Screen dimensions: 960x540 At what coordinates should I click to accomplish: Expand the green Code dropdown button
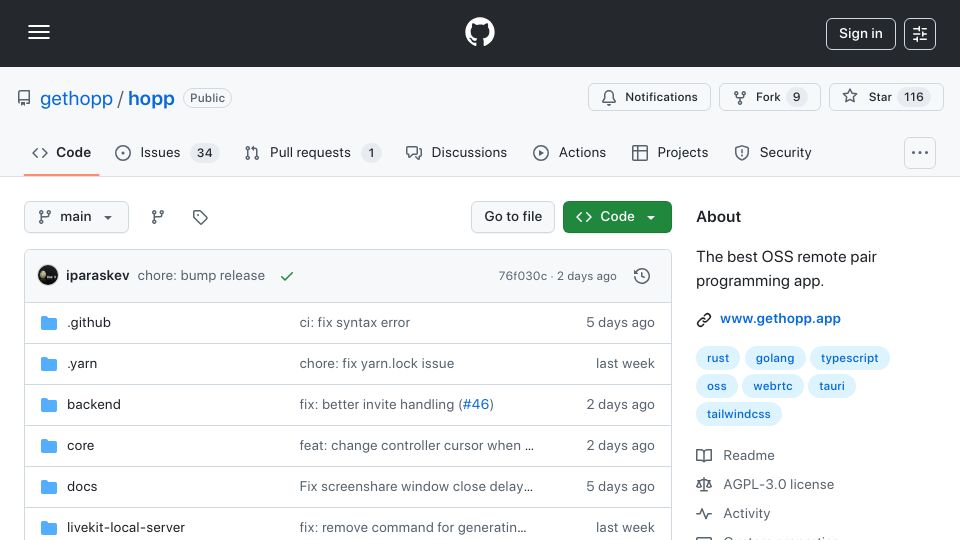[x=617, y=217]
